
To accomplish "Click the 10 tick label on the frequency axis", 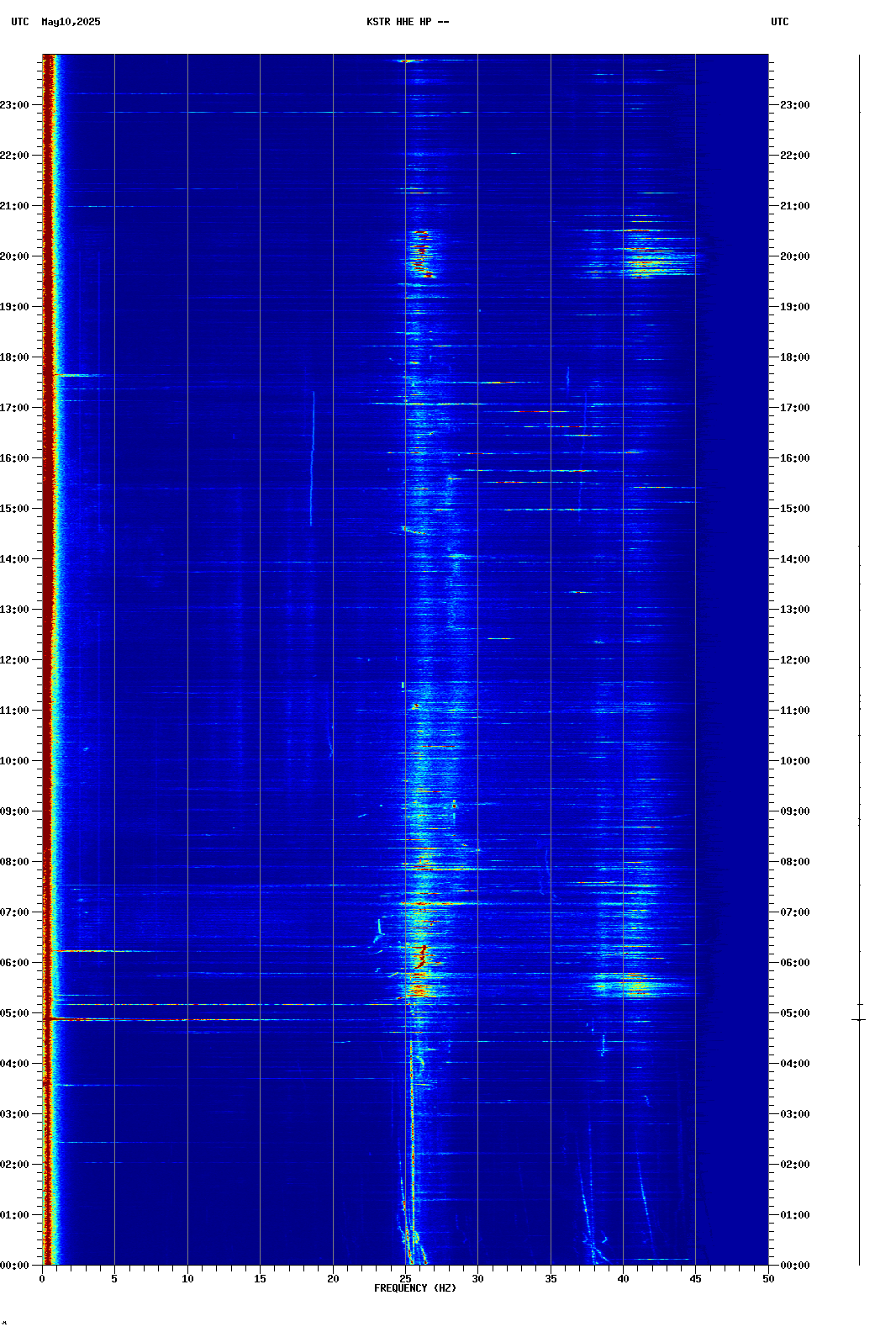I will (187, 1279).
